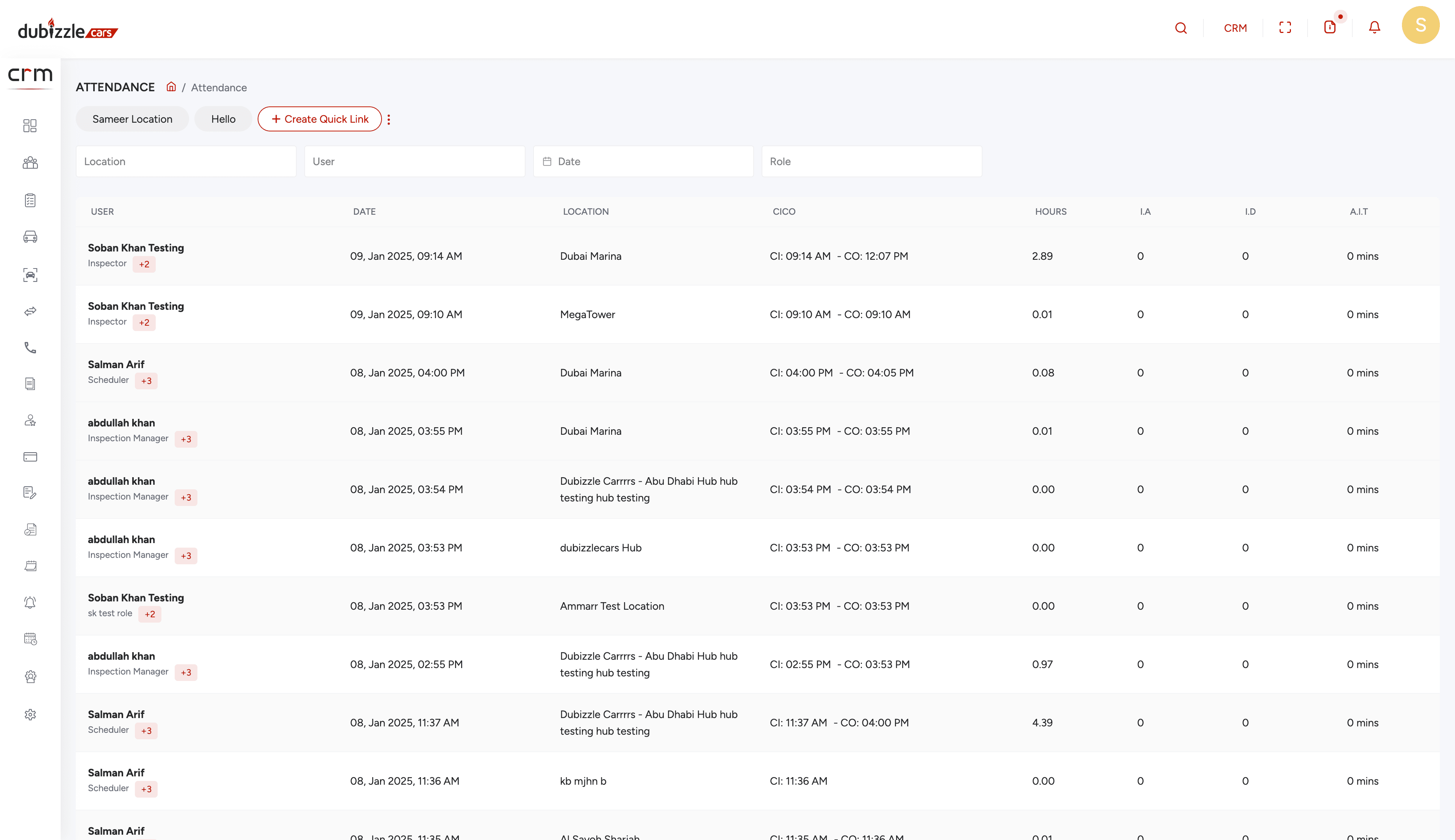Toggle fullscreen mode icon
This screenshot has width=1455, height=840.
[x=1285, y=28]
